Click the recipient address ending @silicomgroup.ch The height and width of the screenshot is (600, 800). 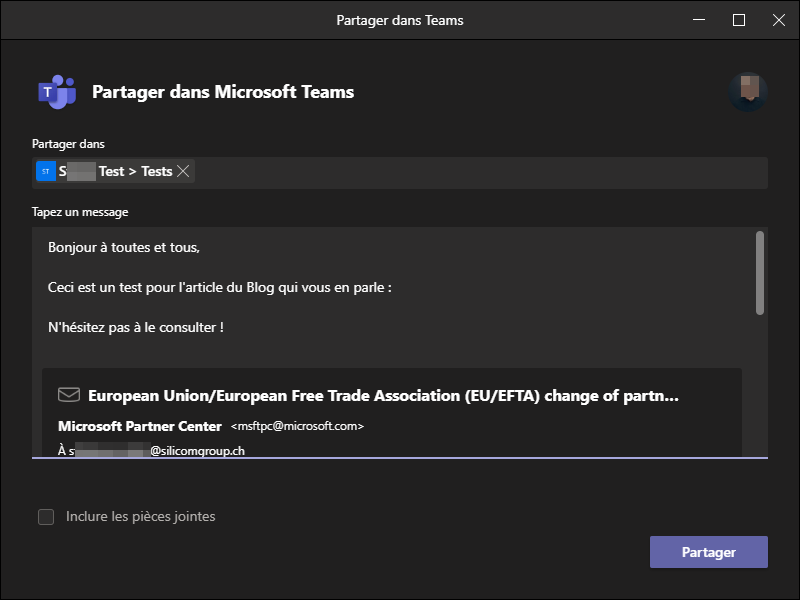(152, 451)
